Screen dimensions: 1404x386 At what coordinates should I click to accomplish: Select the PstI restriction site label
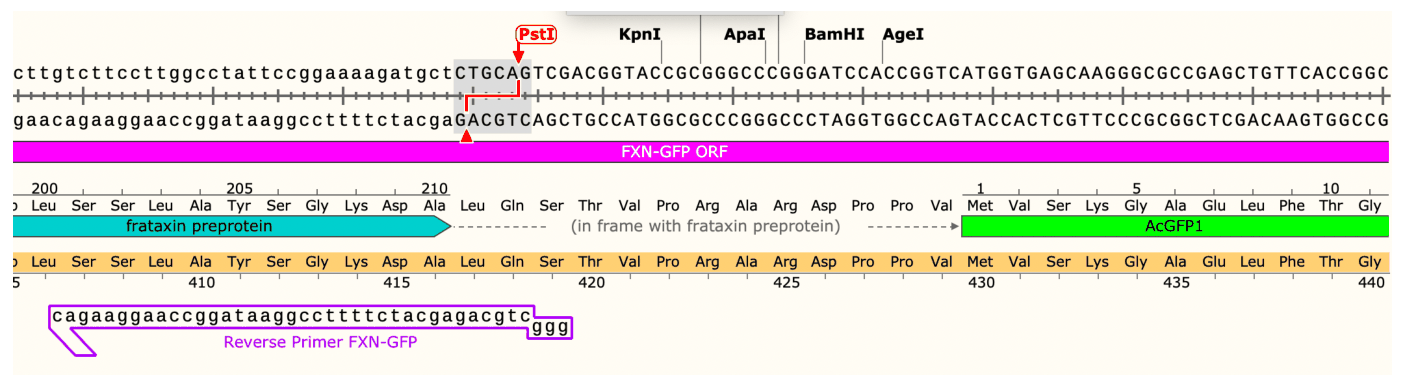(535, 34)
